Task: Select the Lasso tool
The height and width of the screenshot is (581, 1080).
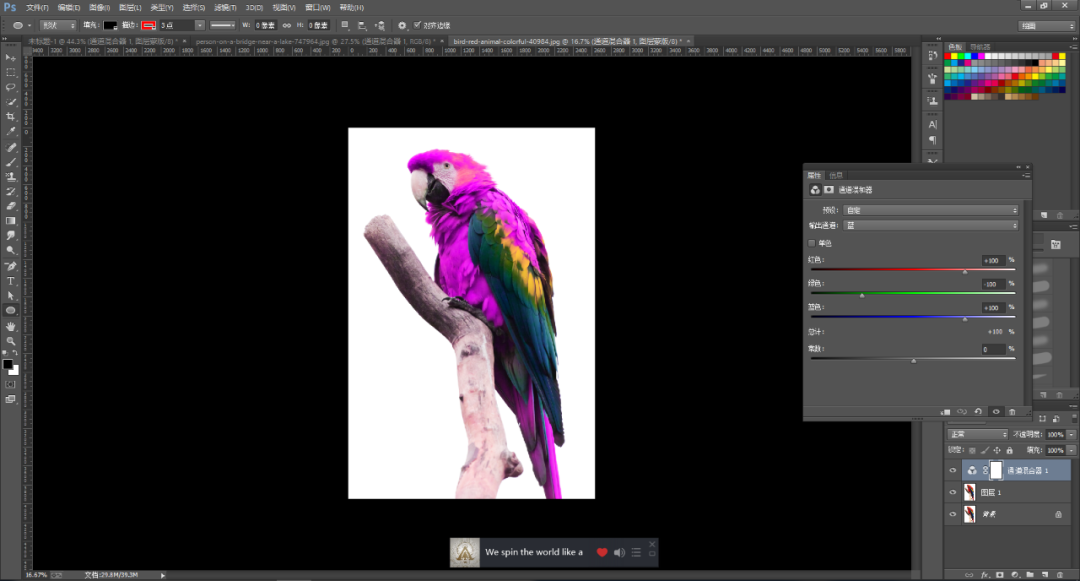Action: coord(11,87)
